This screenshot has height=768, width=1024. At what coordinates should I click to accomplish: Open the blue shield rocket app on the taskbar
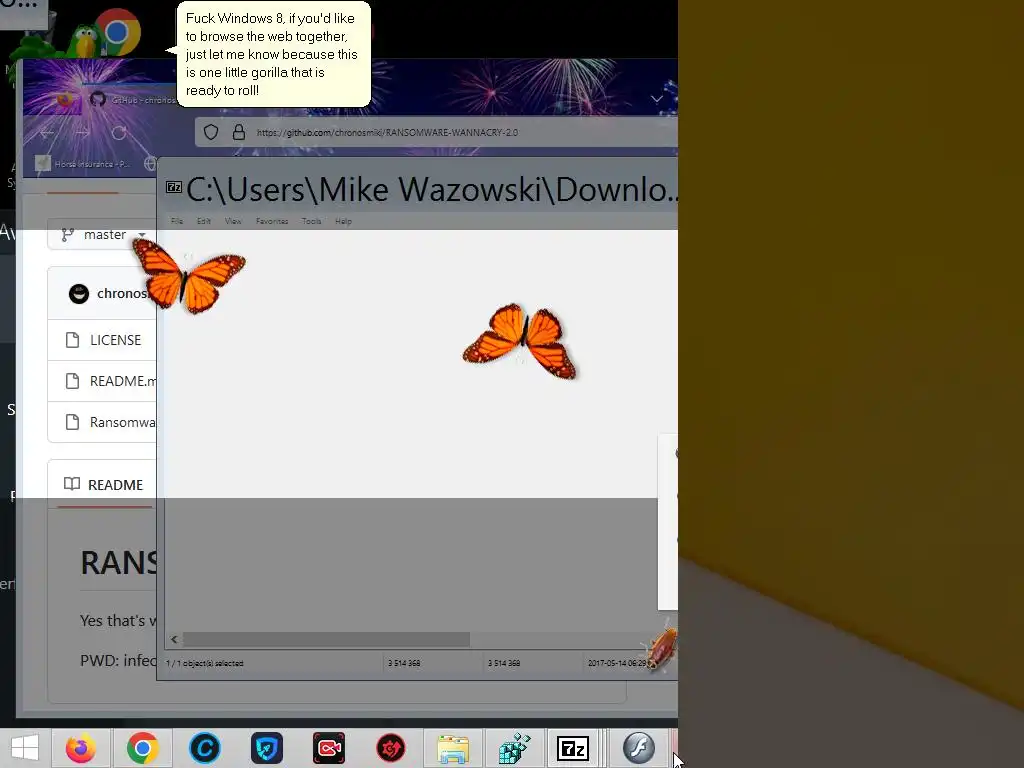[x=266, y=748]
